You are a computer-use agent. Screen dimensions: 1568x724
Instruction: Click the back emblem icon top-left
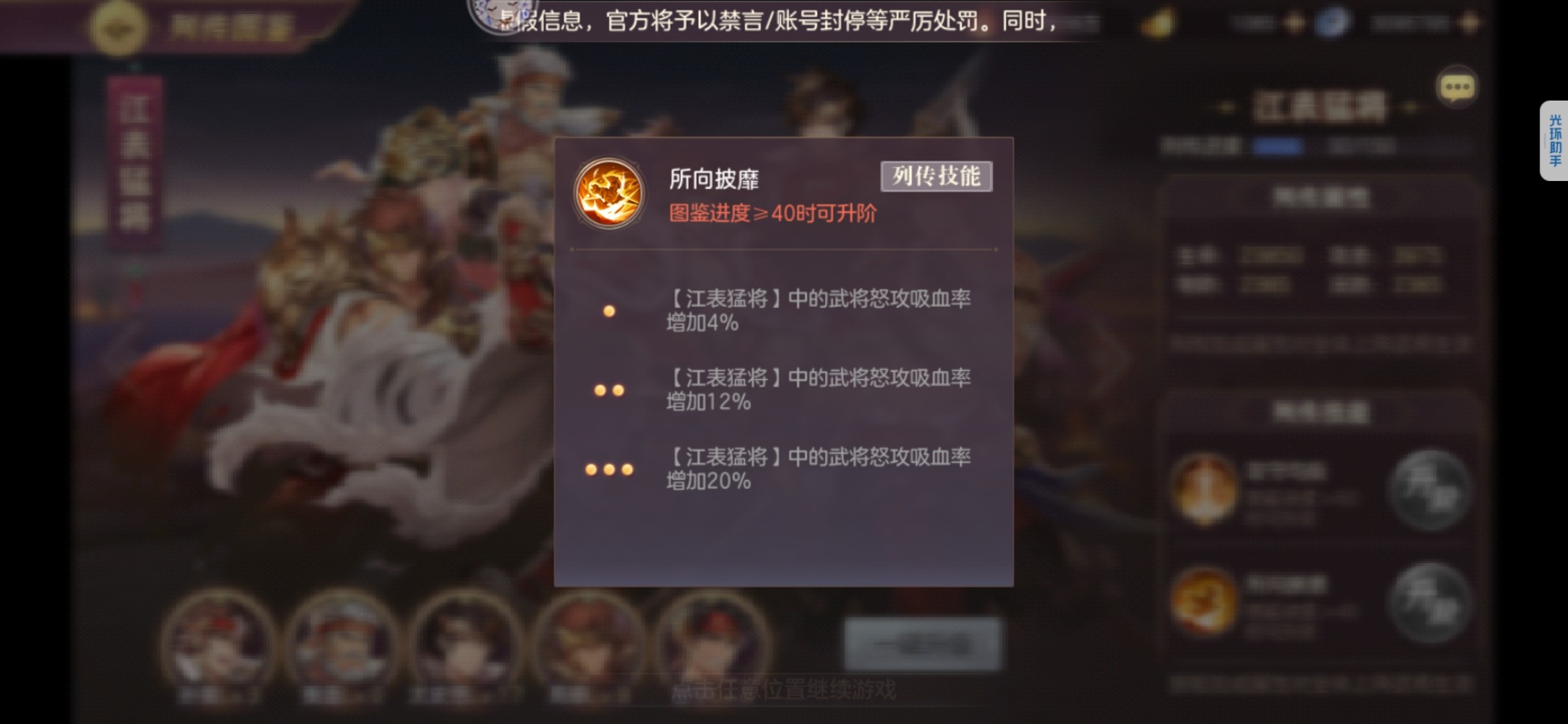(119, 27)
